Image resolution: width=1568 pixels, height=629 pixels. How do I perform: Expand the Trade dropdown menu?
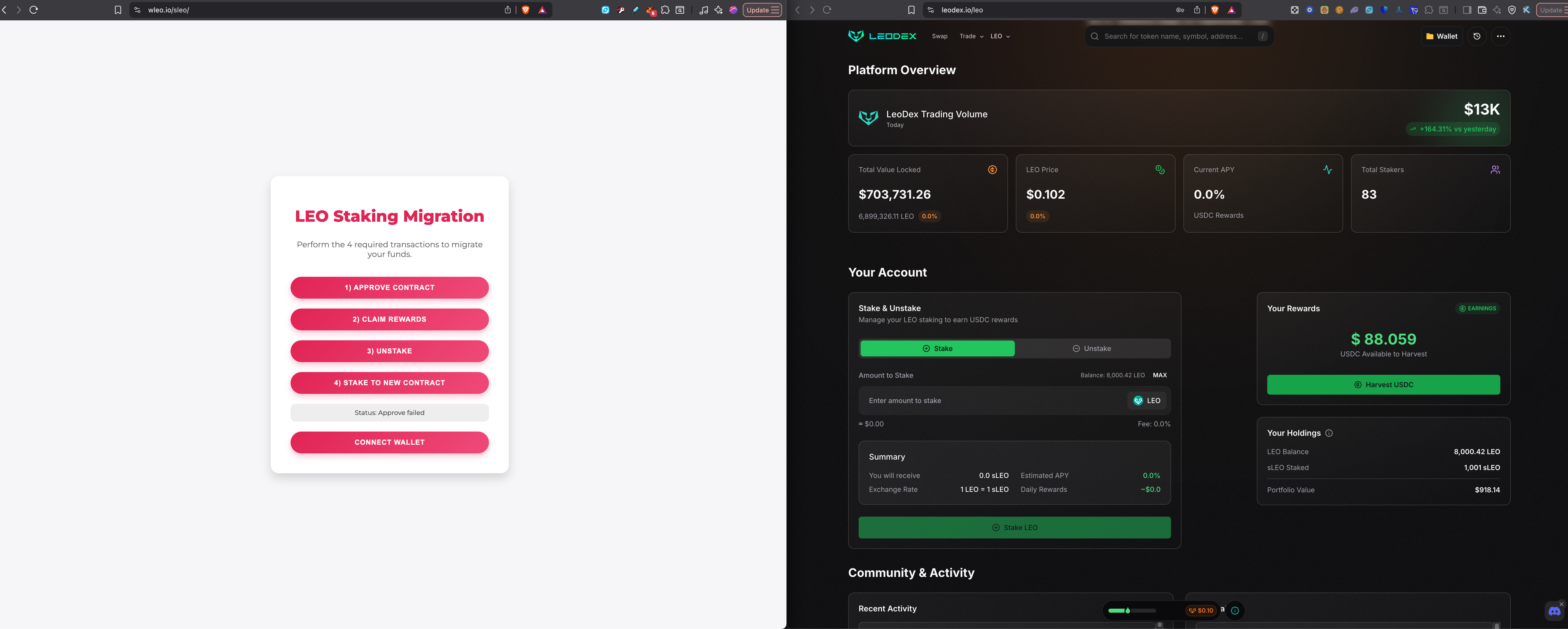971,36
